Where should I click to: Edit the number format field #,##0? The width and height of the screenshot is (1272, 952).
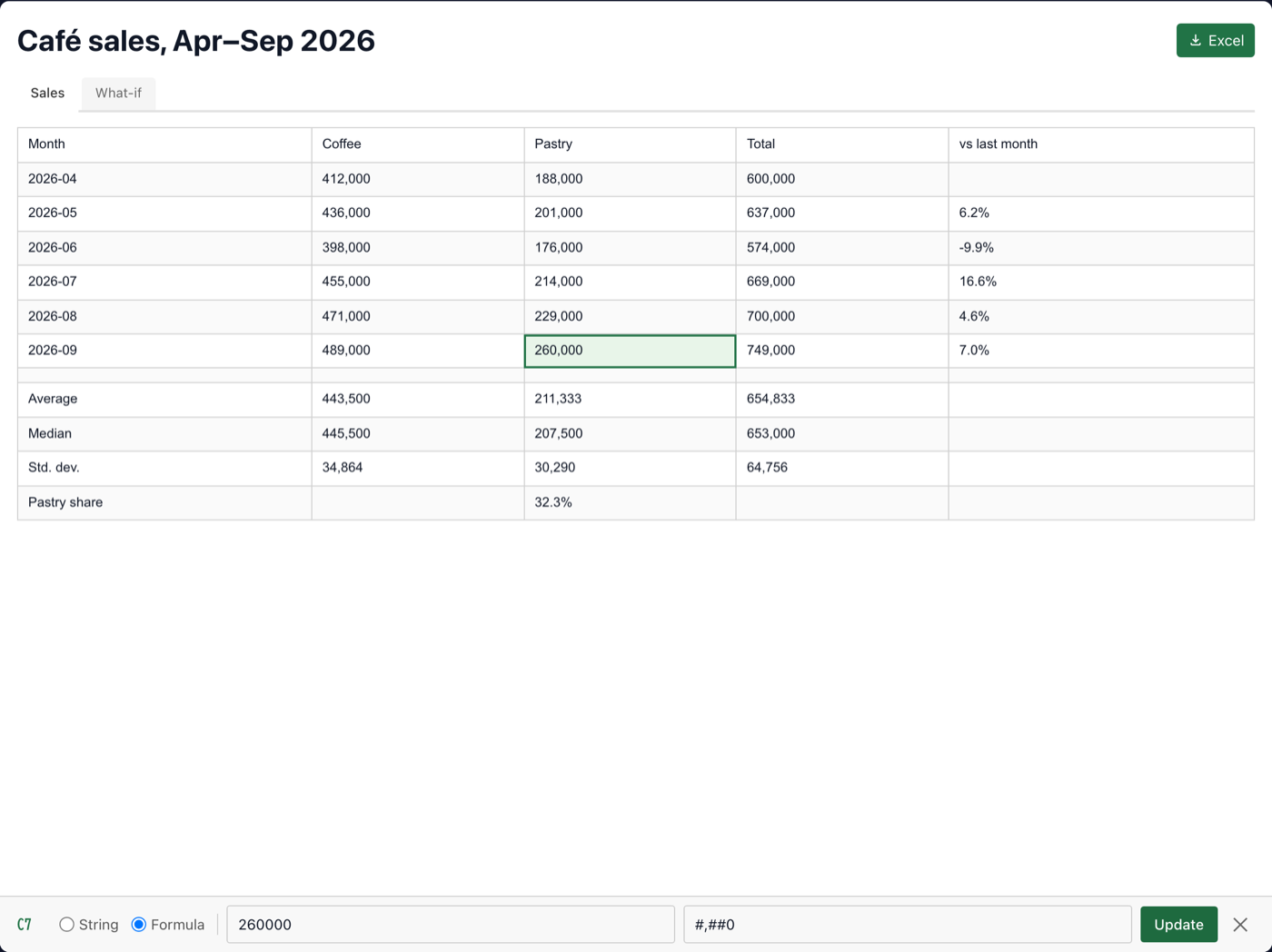point(907,924)
